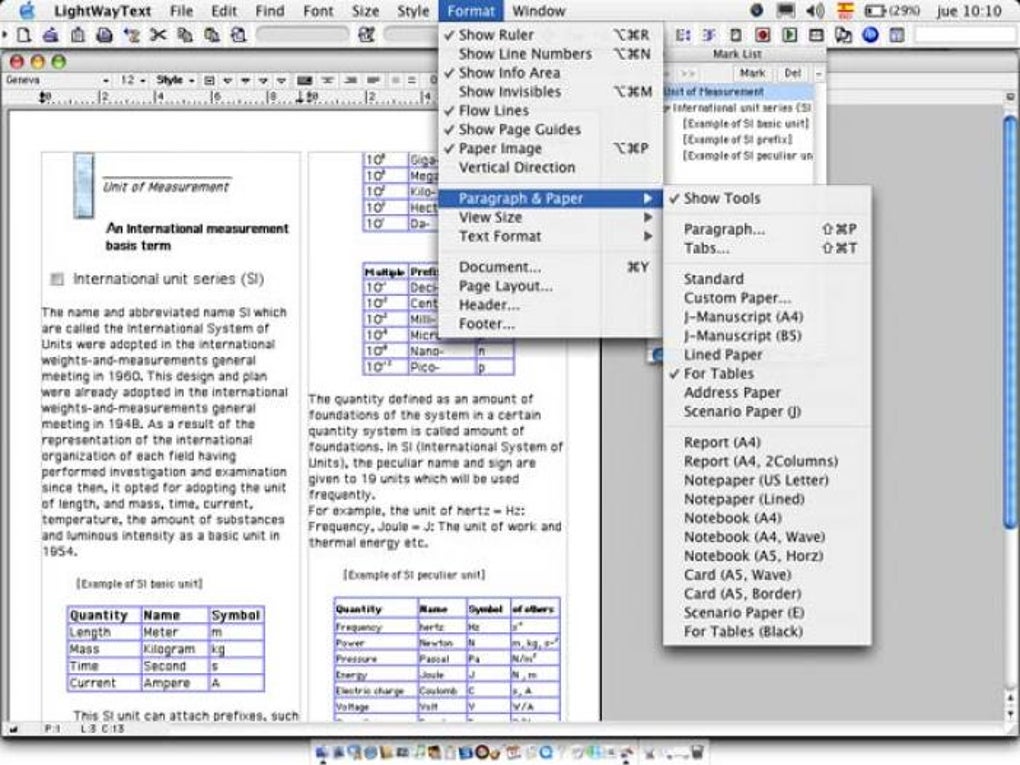Open the Find menu
Screen dimensions: 1020x765
[x=269, y=10]
